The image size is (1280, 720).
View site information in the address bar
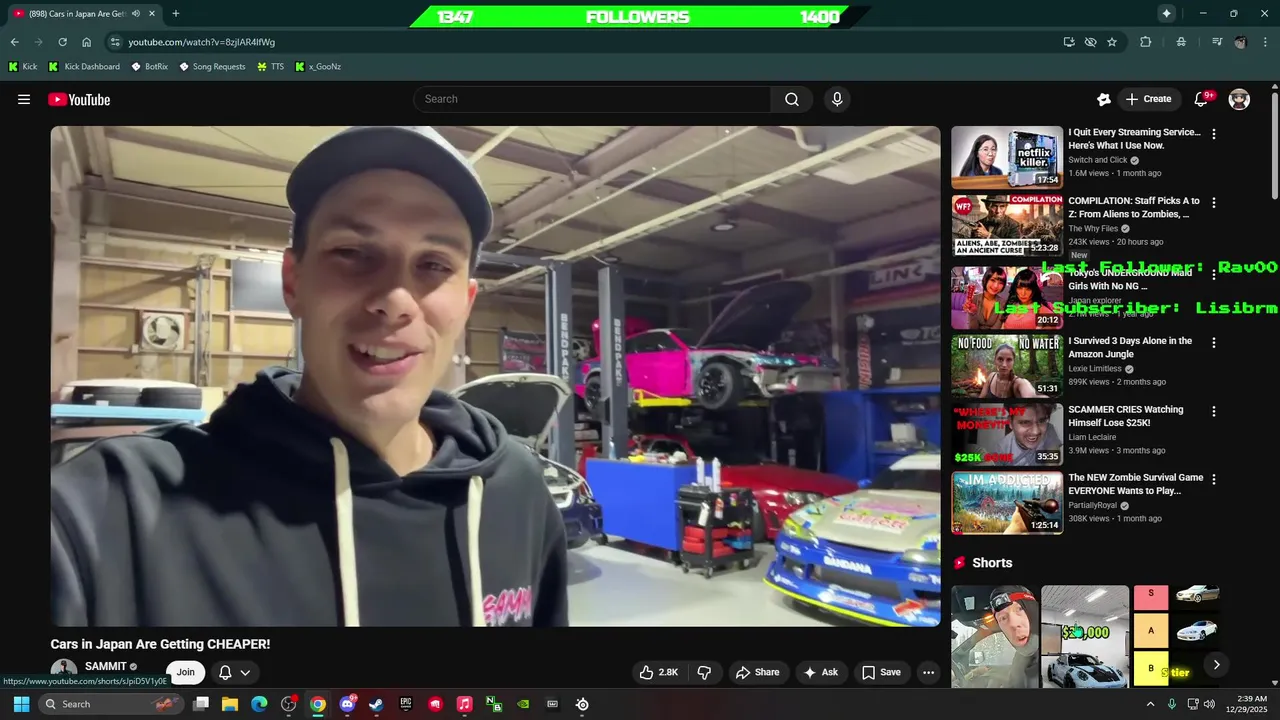click(115, 42)
